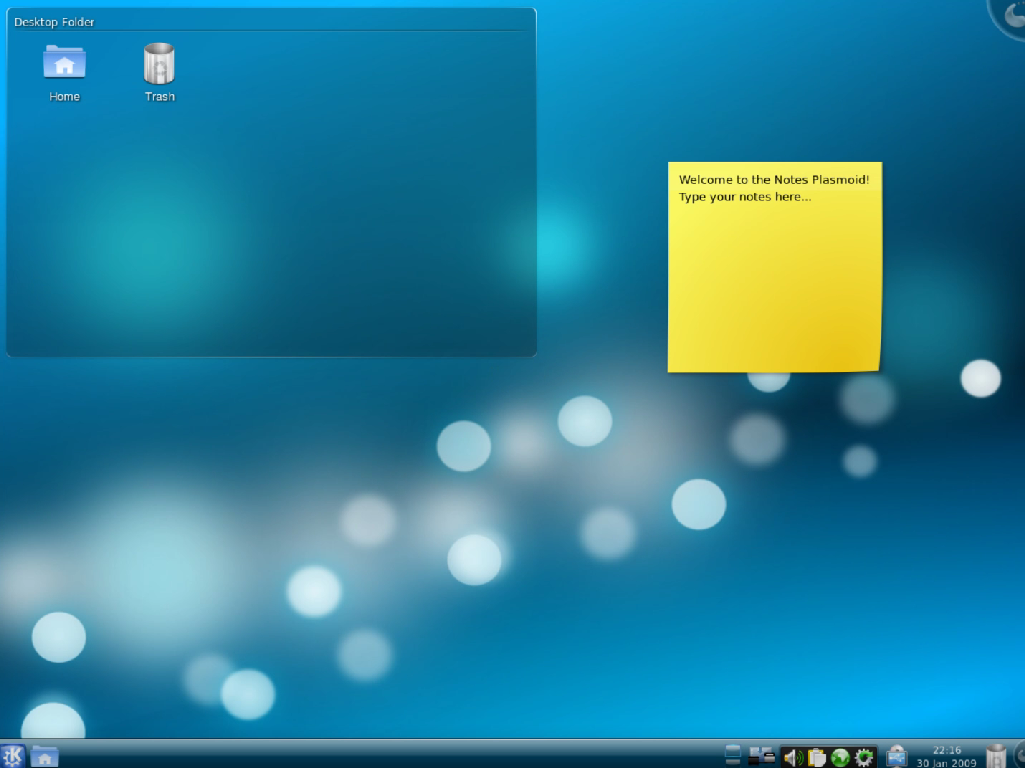Open the Plasma desktop toolbox in the top corner
The width and height of the screenshot is (1025, 768).
coord(1009,16)
